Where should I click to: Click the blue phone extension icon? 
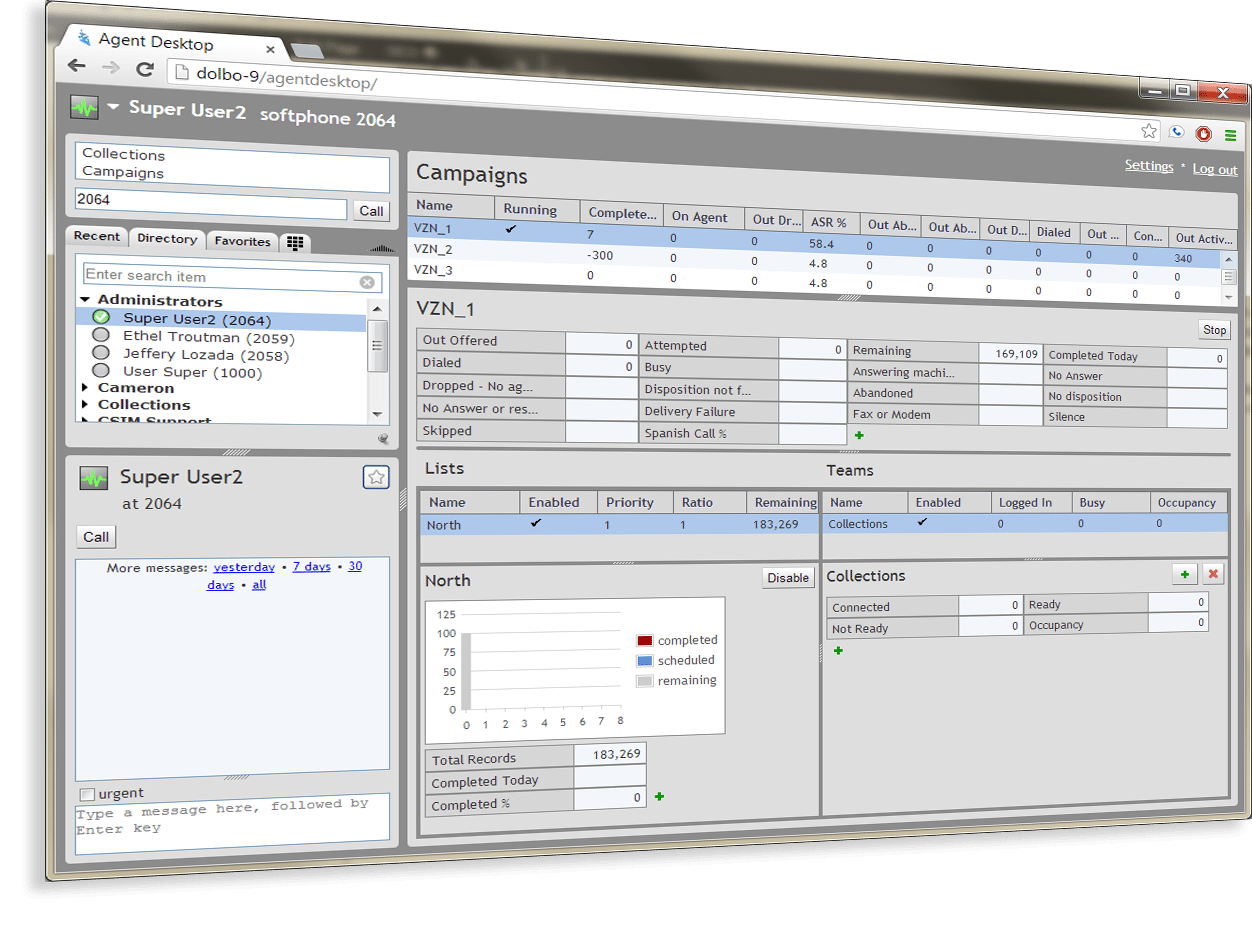click(1177, 132)
